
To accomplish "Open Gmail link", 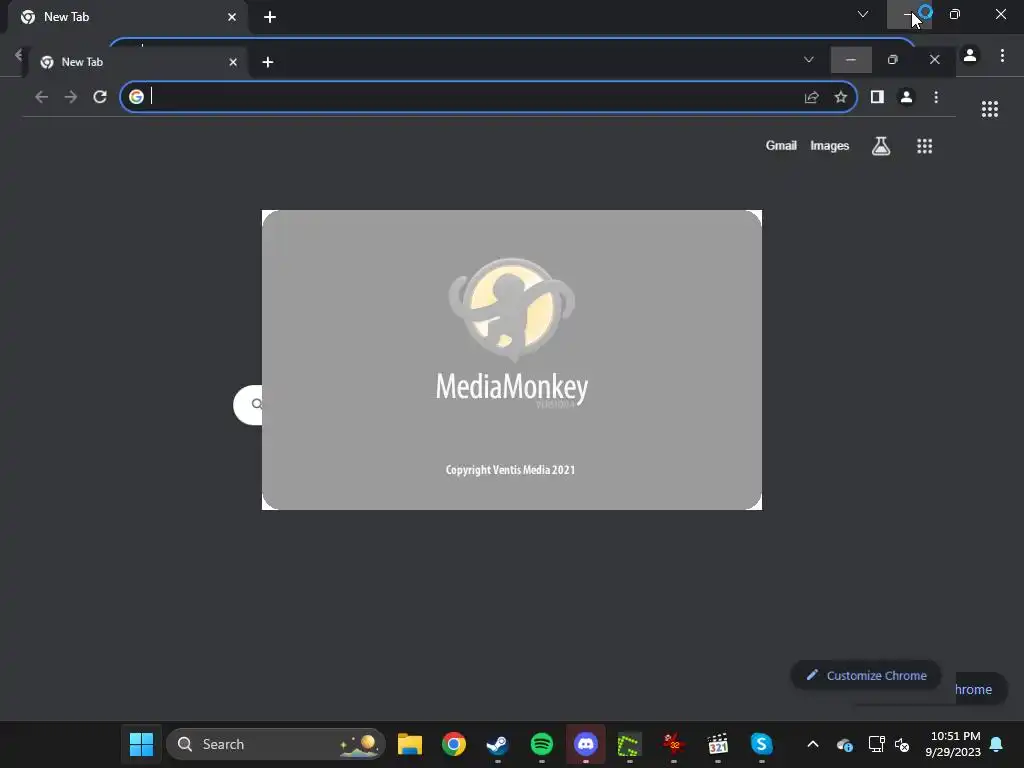I will click(781, 146).
